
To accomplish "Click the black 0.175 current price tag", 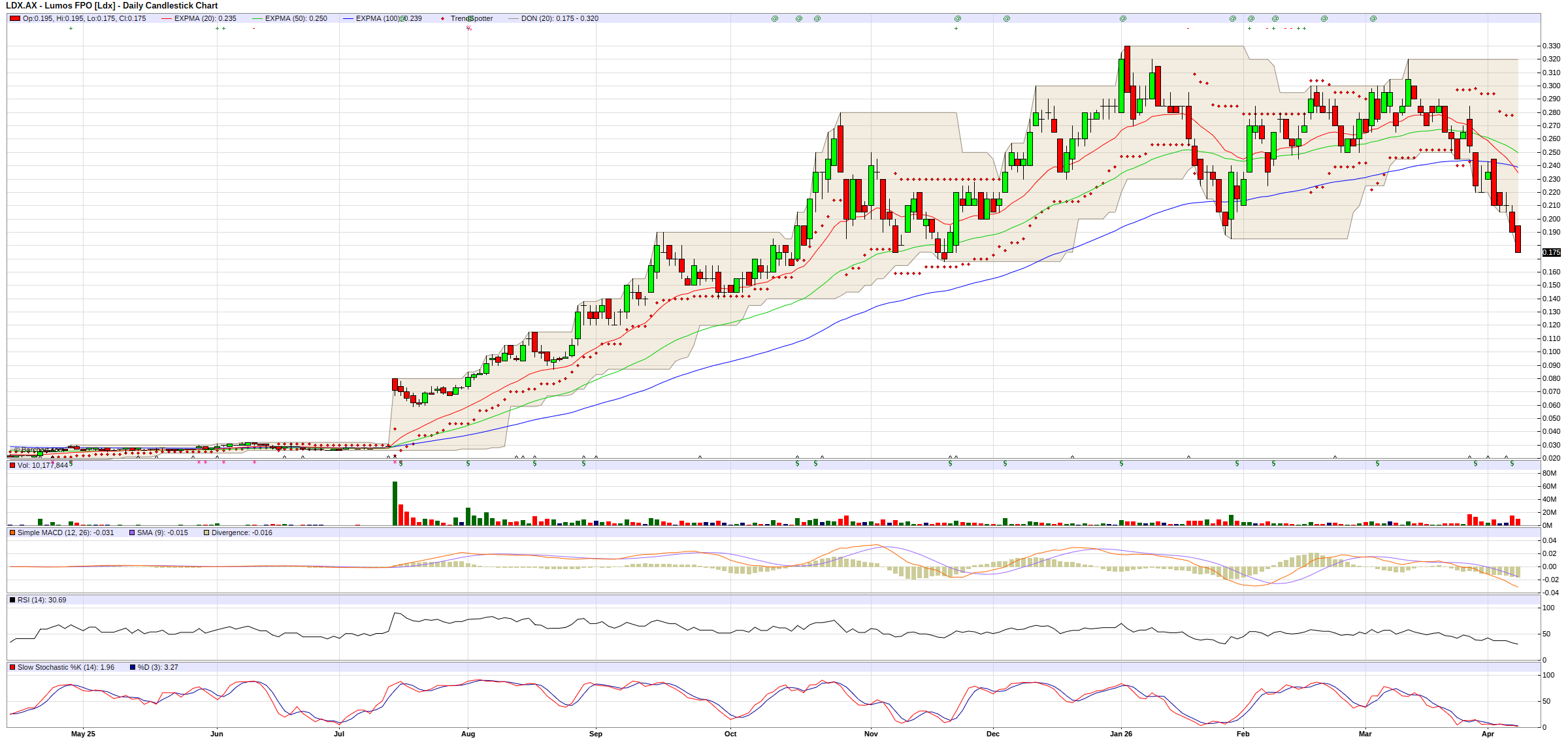I will click(x=1551, y=252).
